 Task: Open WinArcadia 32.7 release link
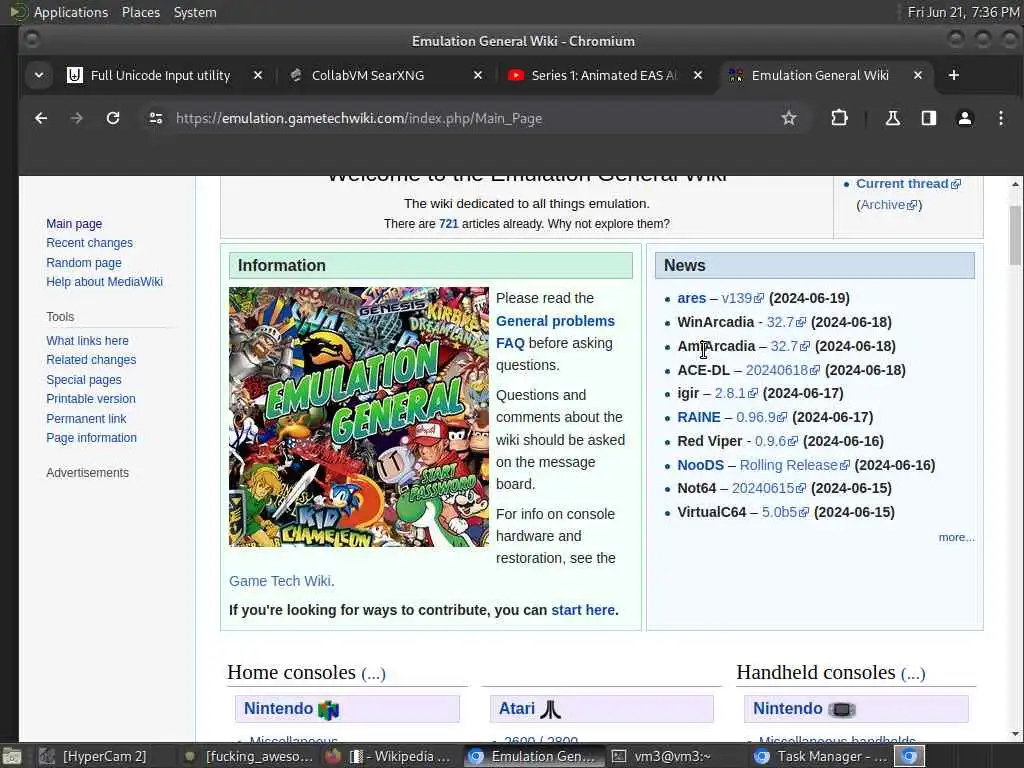point(786,322)
